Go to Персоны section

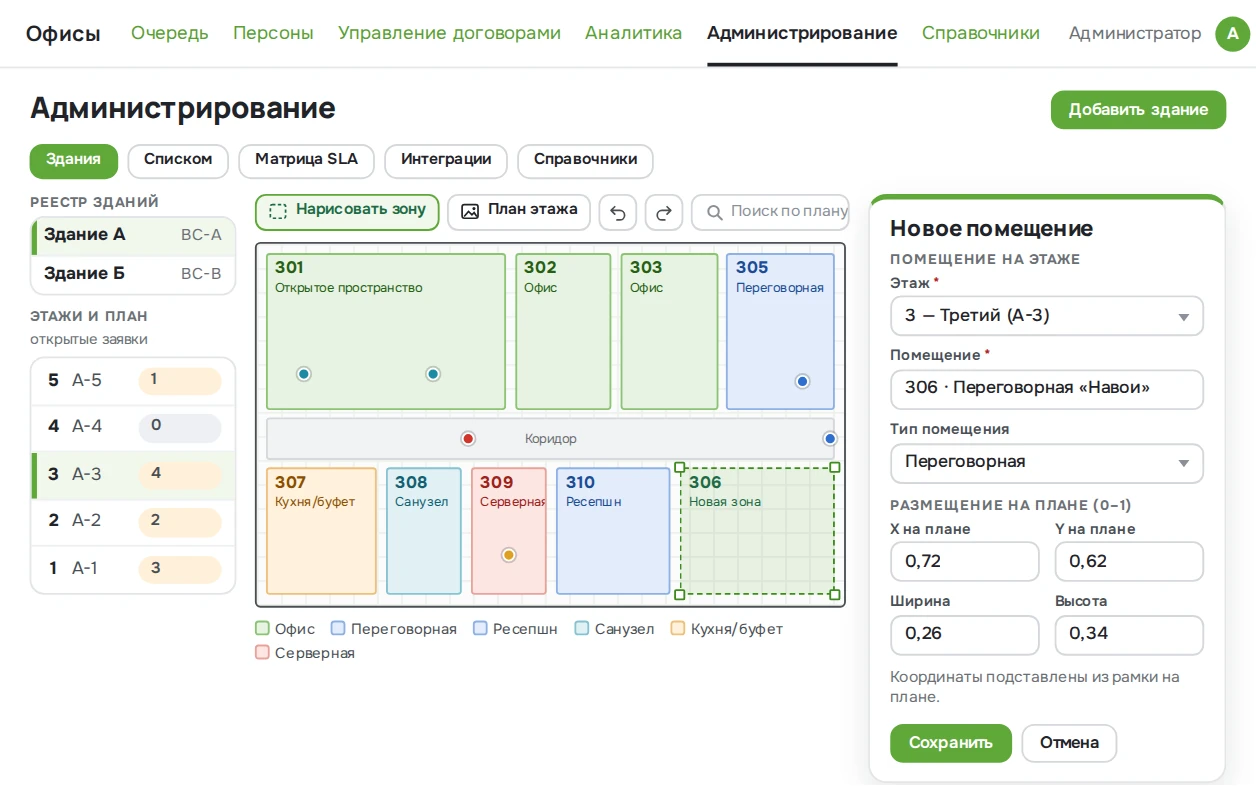coord(273,33)
